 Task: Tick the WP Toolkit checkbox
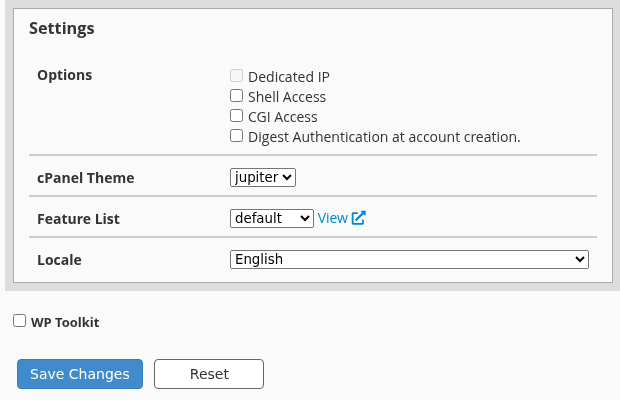(x=19, y=321)
